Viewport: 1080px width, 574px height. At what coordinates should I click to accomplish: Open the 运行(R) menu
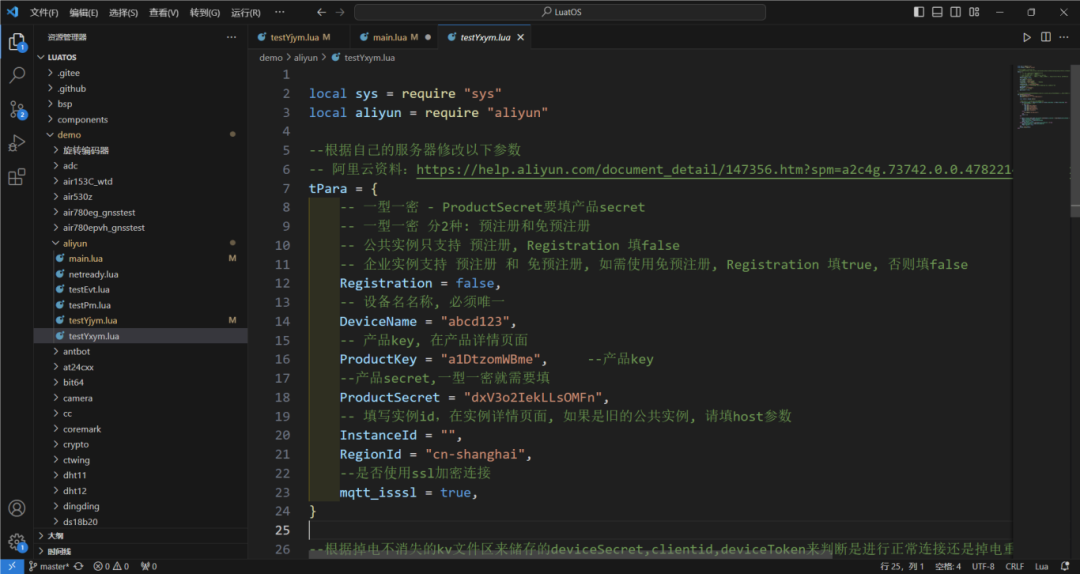246,12
